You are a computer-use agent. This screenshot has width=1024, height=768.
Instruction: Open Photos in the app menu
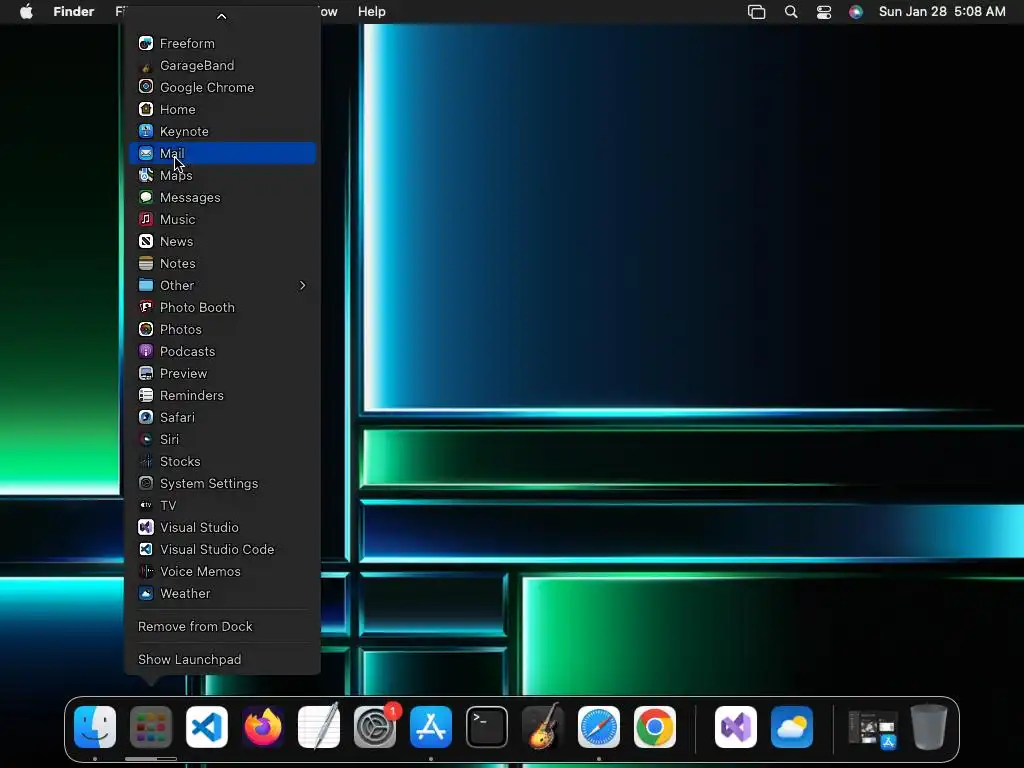(222, 329)
